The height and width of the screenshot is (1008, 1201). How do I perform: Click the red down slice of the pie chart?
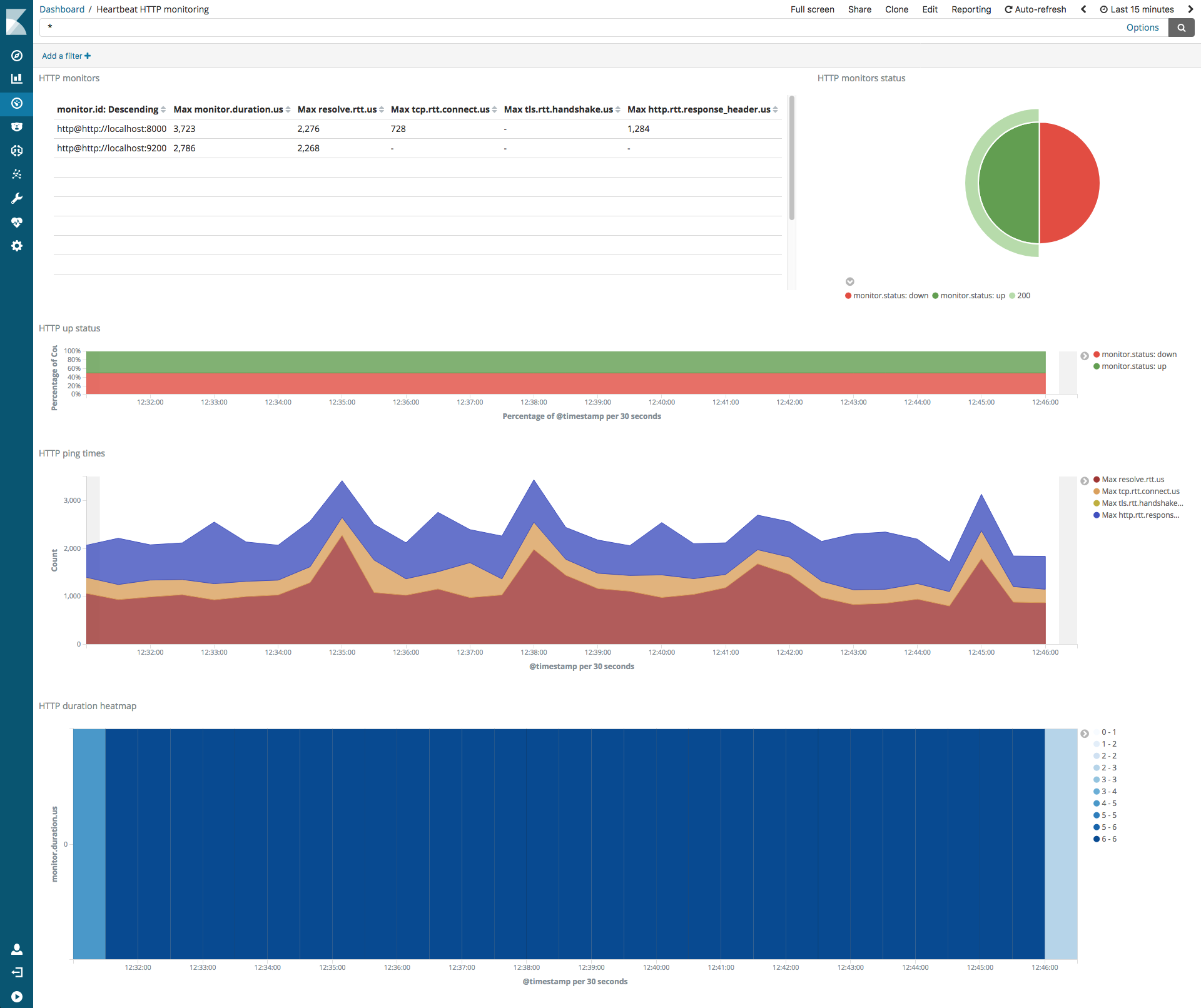[x=1070, y=183]
